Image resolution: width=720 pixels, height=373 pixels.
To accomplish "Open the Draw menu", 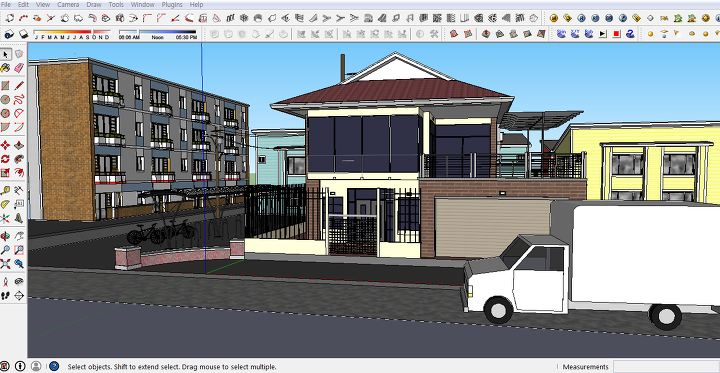I will pos(94,5).
